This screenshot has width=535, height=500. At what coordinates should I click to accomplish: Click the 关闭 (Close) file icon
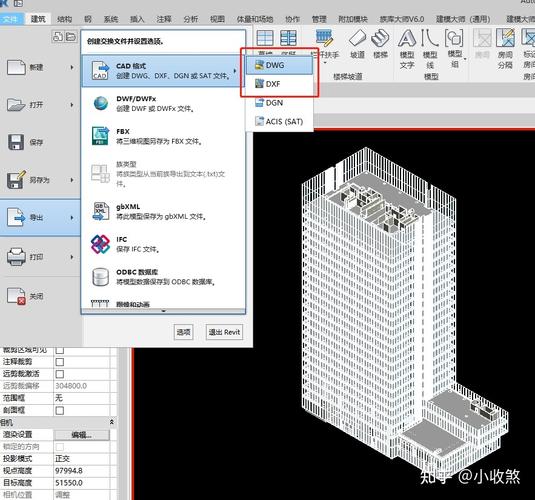click(16, 296)
